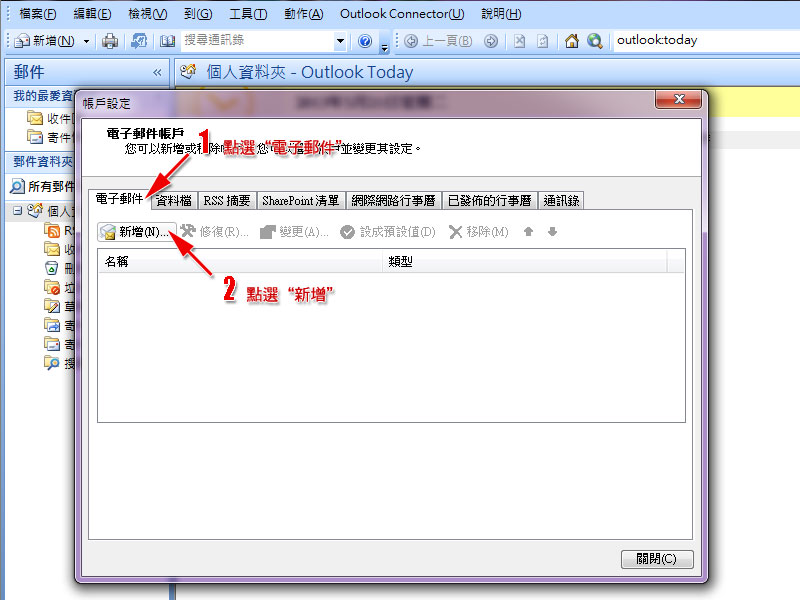800x600 pixels.
Task: Click the Refresh page icon
Action: (x=543, y=41)
